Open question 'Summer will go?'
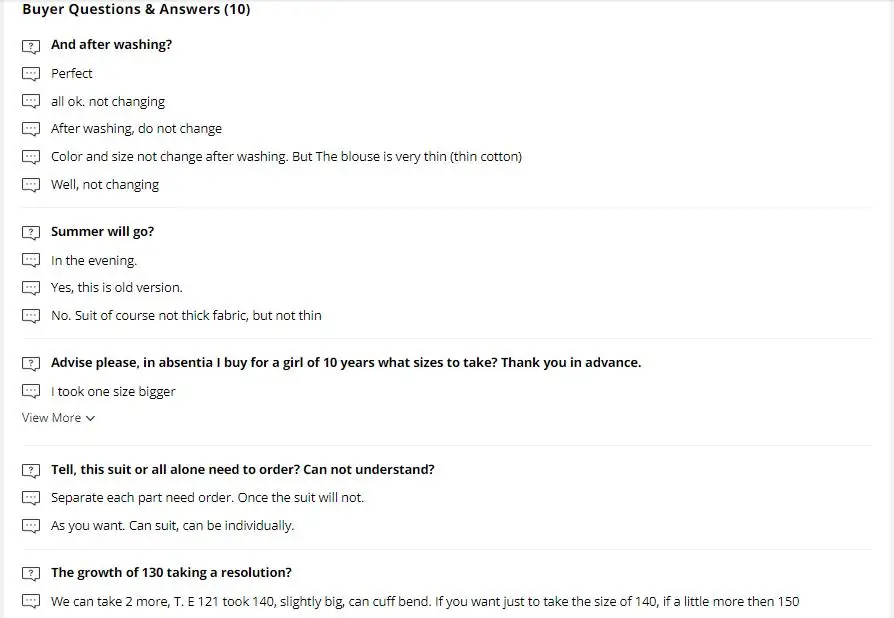894x618 pixels. (x=102, y=231)
